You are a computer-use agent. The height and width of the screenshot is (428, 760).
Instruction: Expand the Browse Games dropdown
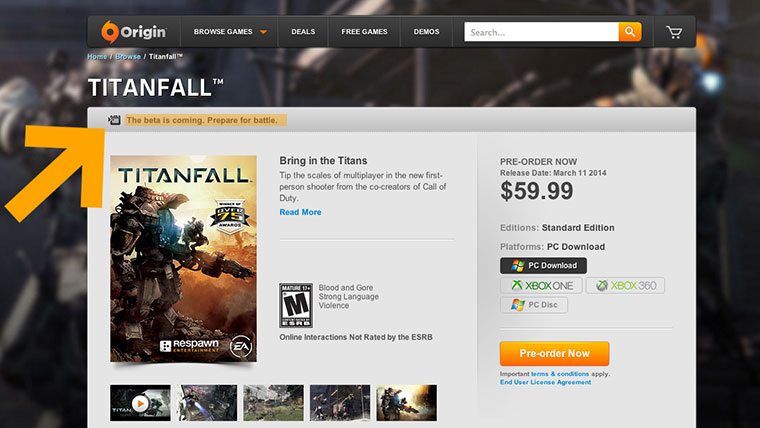point(230,32)
